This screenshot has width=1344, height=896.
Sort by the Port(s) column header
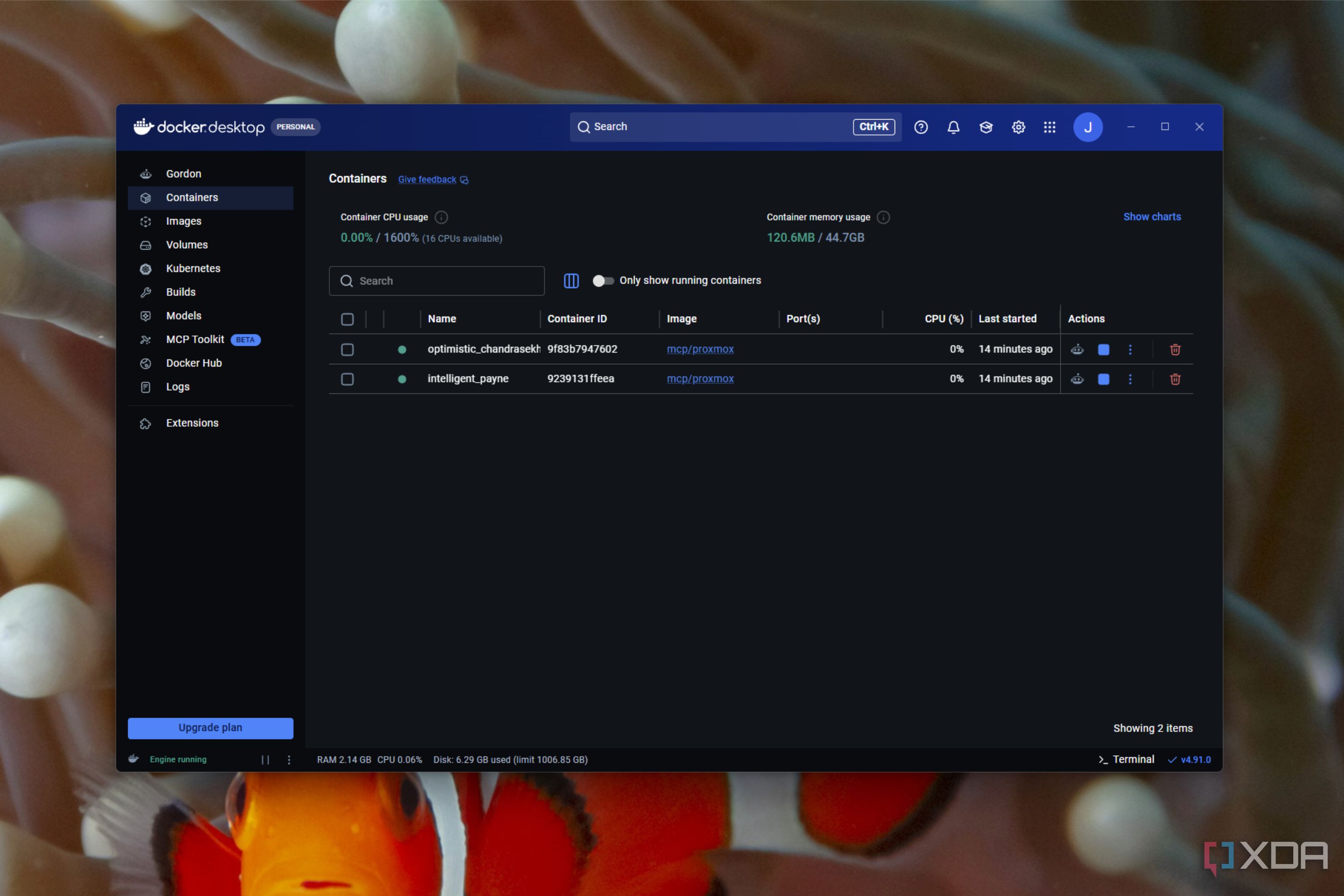[x=802, y=319]
